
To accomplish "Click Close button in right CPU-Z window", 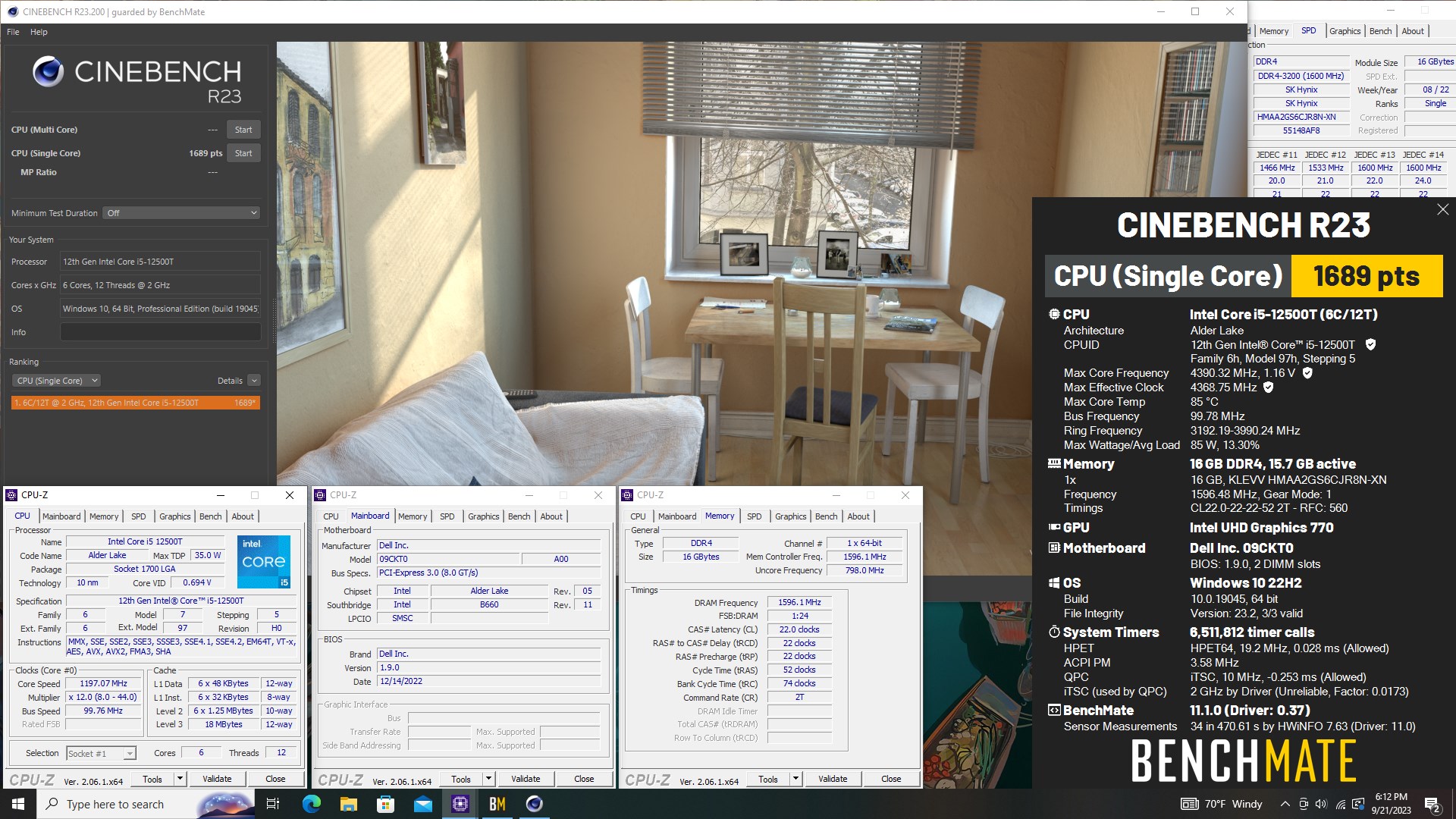I will click(891, 779).
